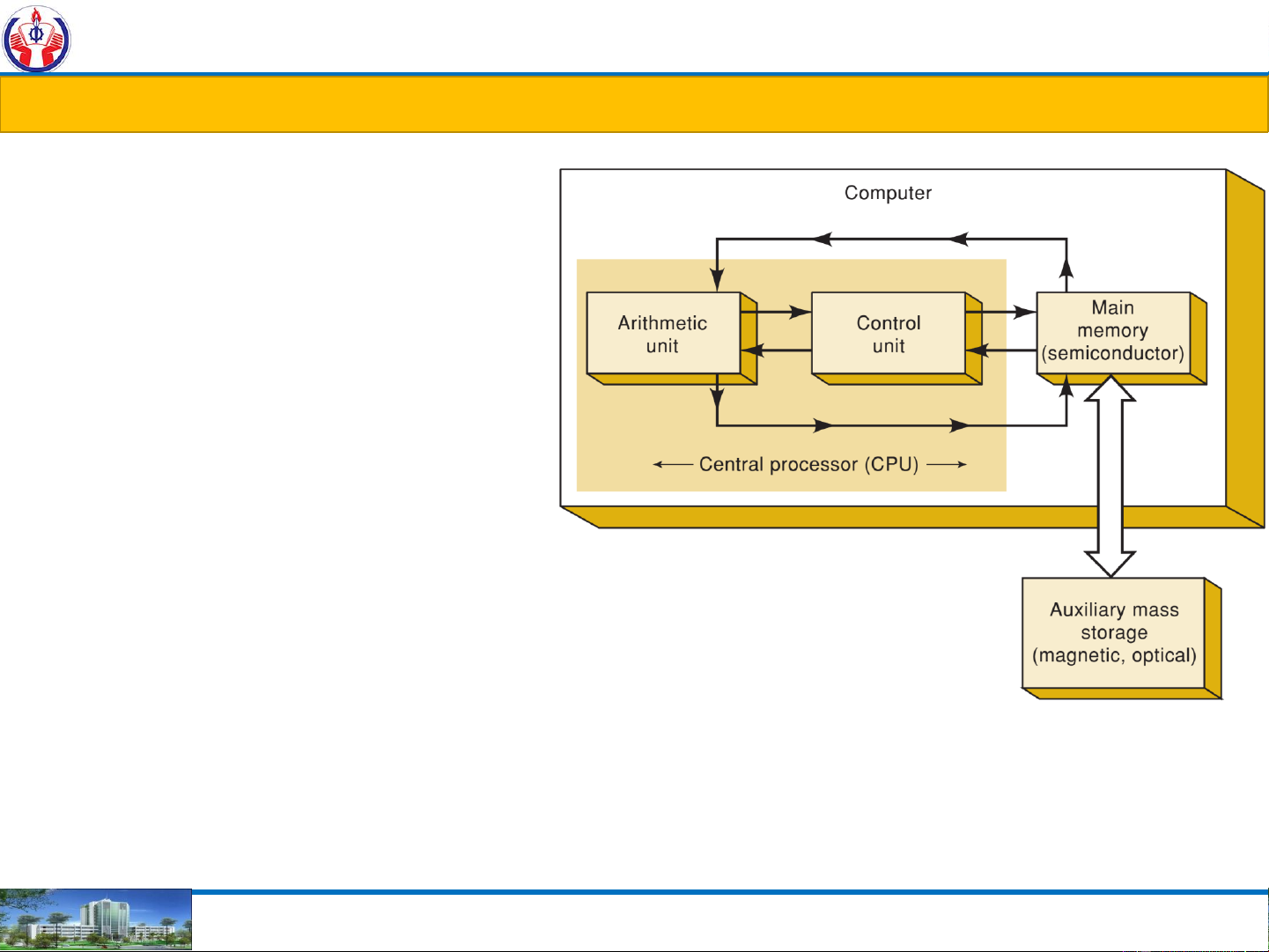Click the down arrow entering Arithmetic unit's top
Screen dimensions: 1269x952
718,277
